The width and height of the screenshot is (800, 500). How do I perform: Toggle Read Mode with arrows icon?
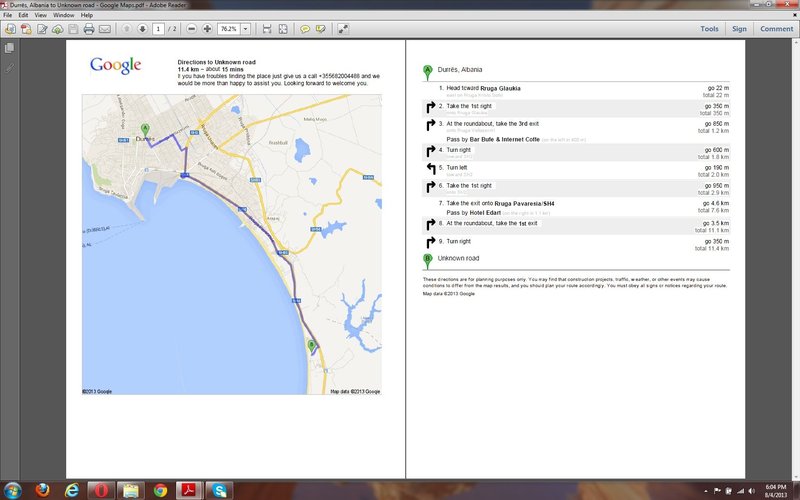[x=343, y=29]
